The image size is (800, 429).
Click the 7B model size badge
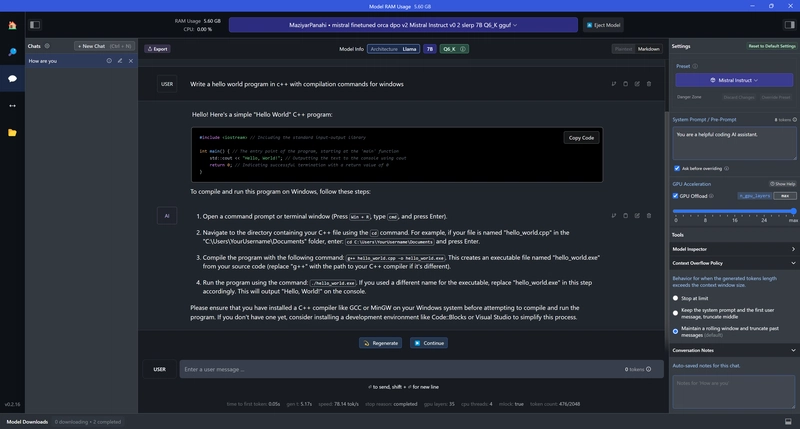(430, 49)
